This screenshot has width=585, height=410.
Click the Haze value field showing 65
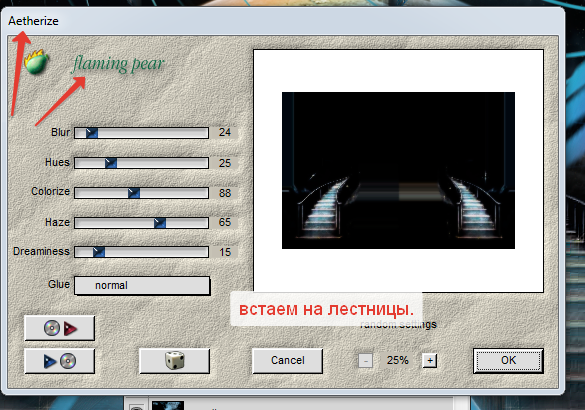tap(224, 222)
